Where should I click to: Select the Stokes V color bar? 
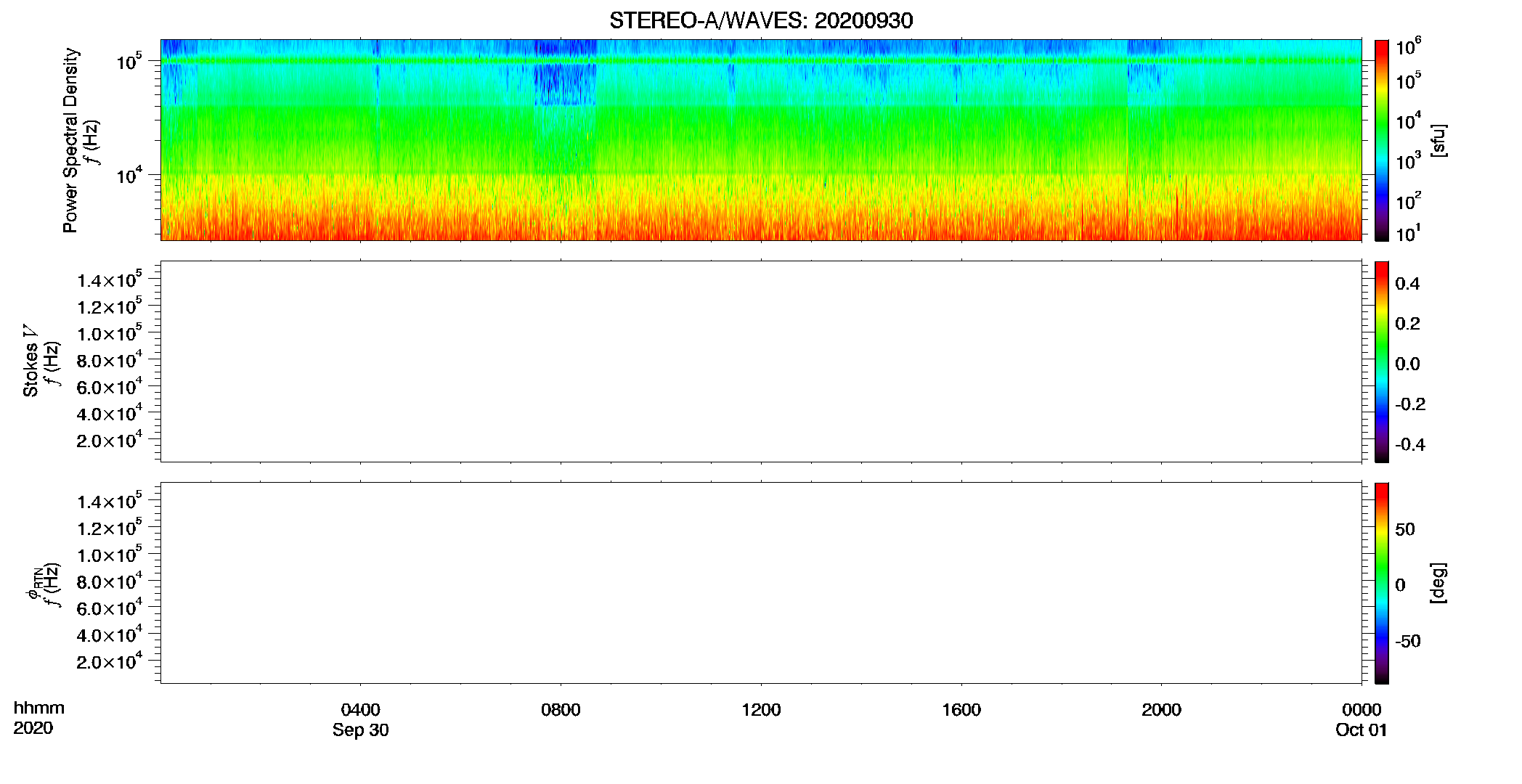click(1382, 362)
